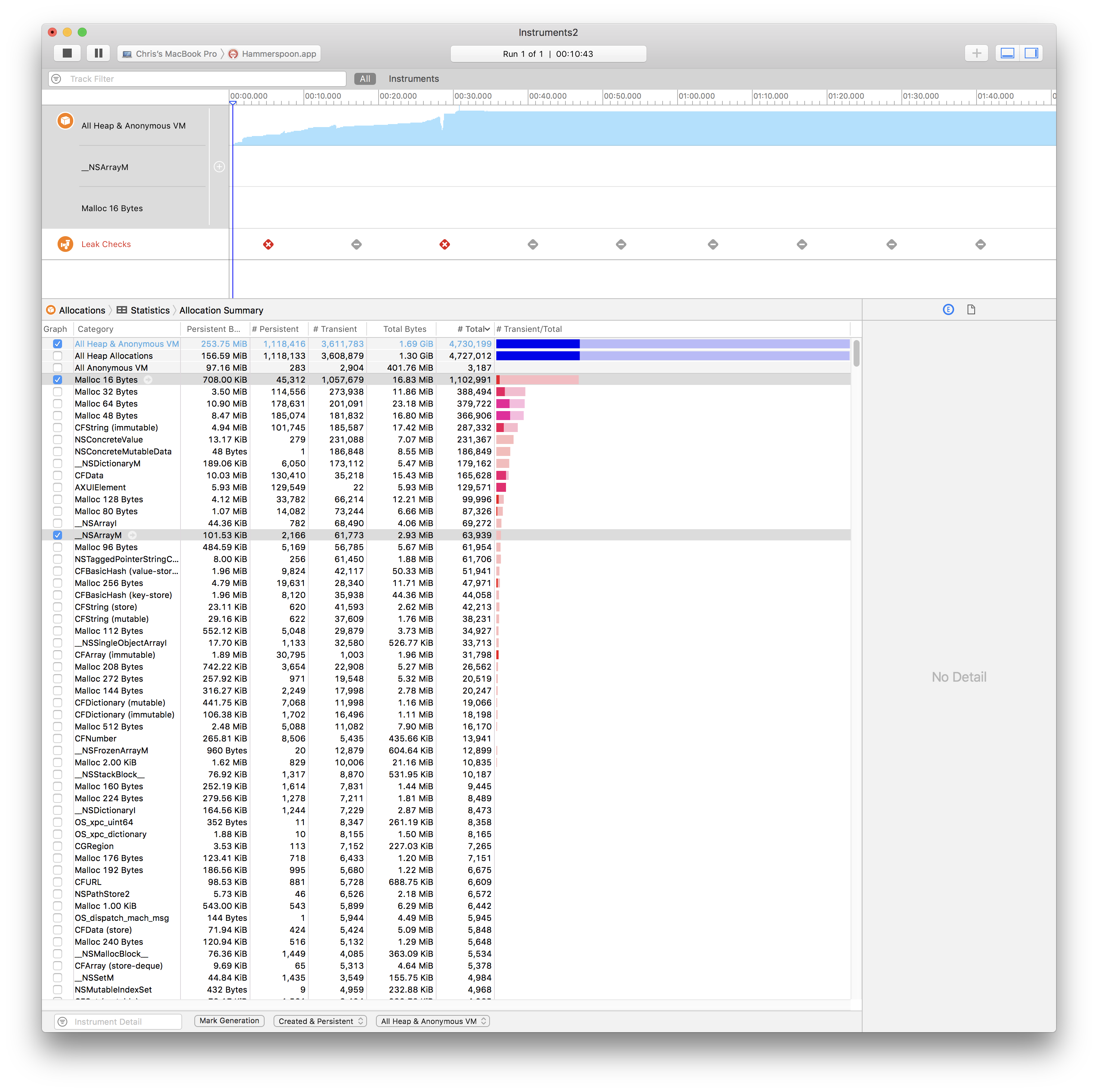Click the Leak Checks instrument icon
1098x1092 pixels.
click(65, 244)
